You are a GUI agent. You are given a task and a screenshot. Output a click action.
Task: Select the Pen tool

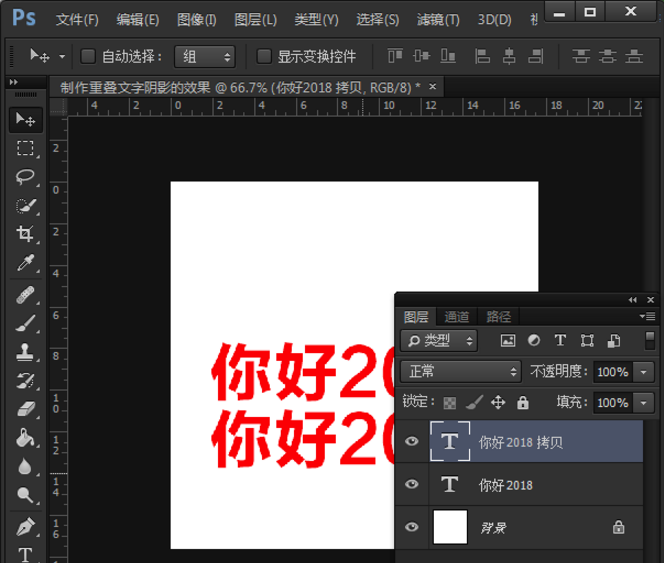[x=25, y=526]
